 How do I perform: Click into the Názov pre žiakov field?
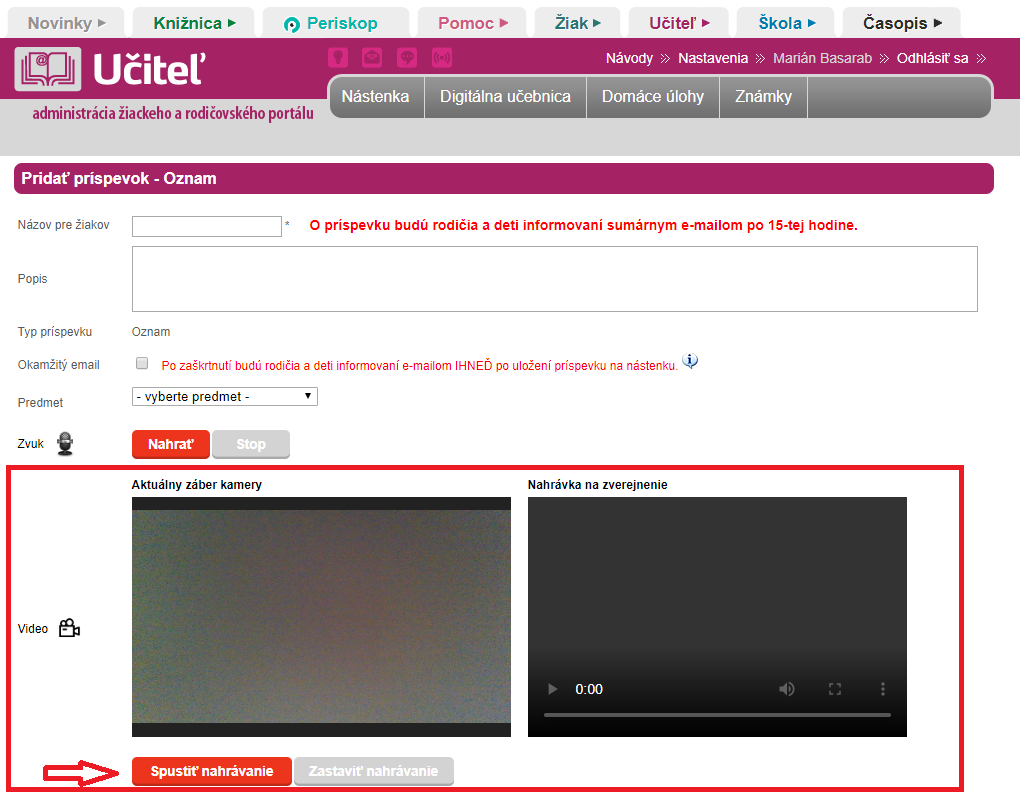tap(207, 226)
